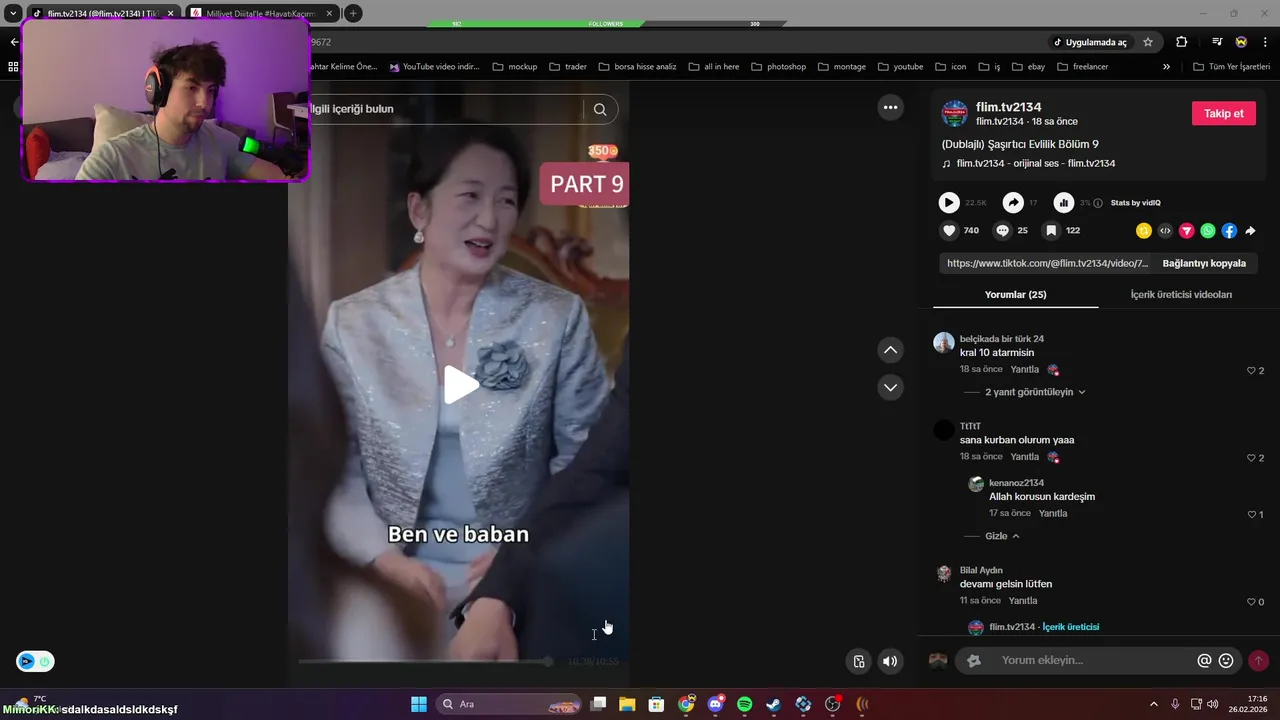Screen dimensions: 1280x720
Task: Switch to İçerik üreticisi videoları tab
Action: (x=1181, y=295)
